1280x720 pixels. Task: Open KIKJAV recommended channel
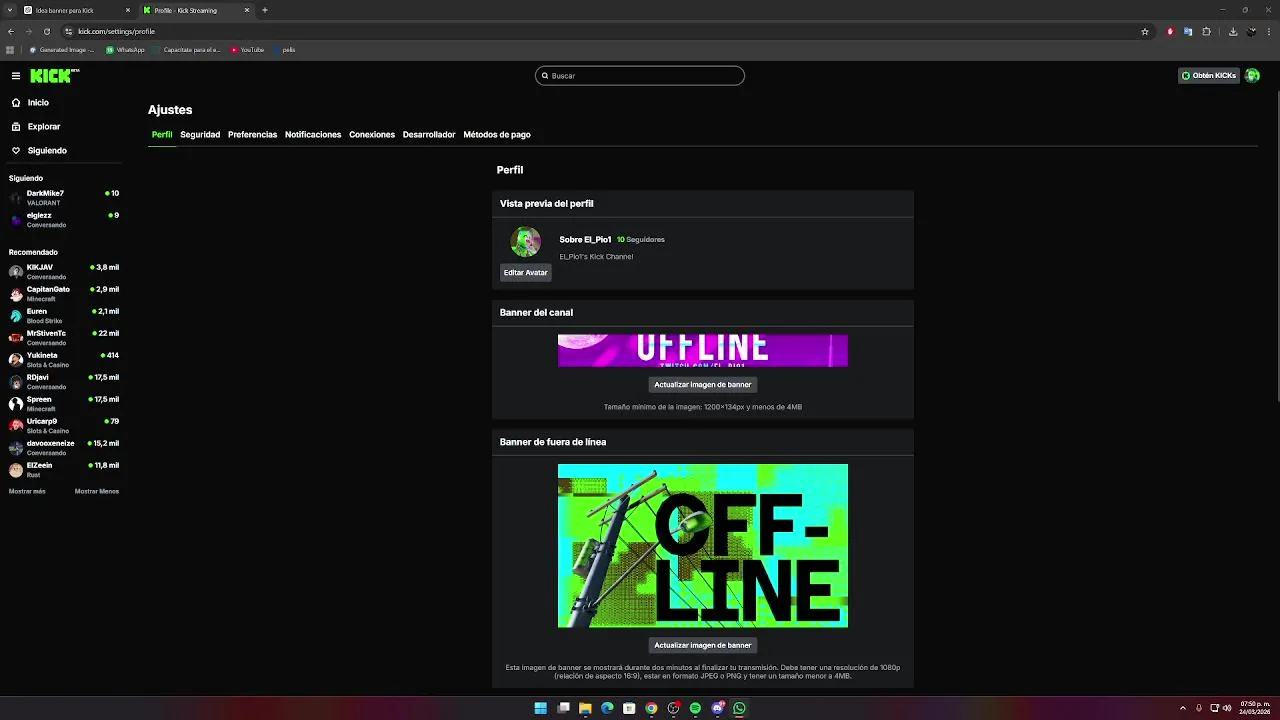[x=64, y=271]
